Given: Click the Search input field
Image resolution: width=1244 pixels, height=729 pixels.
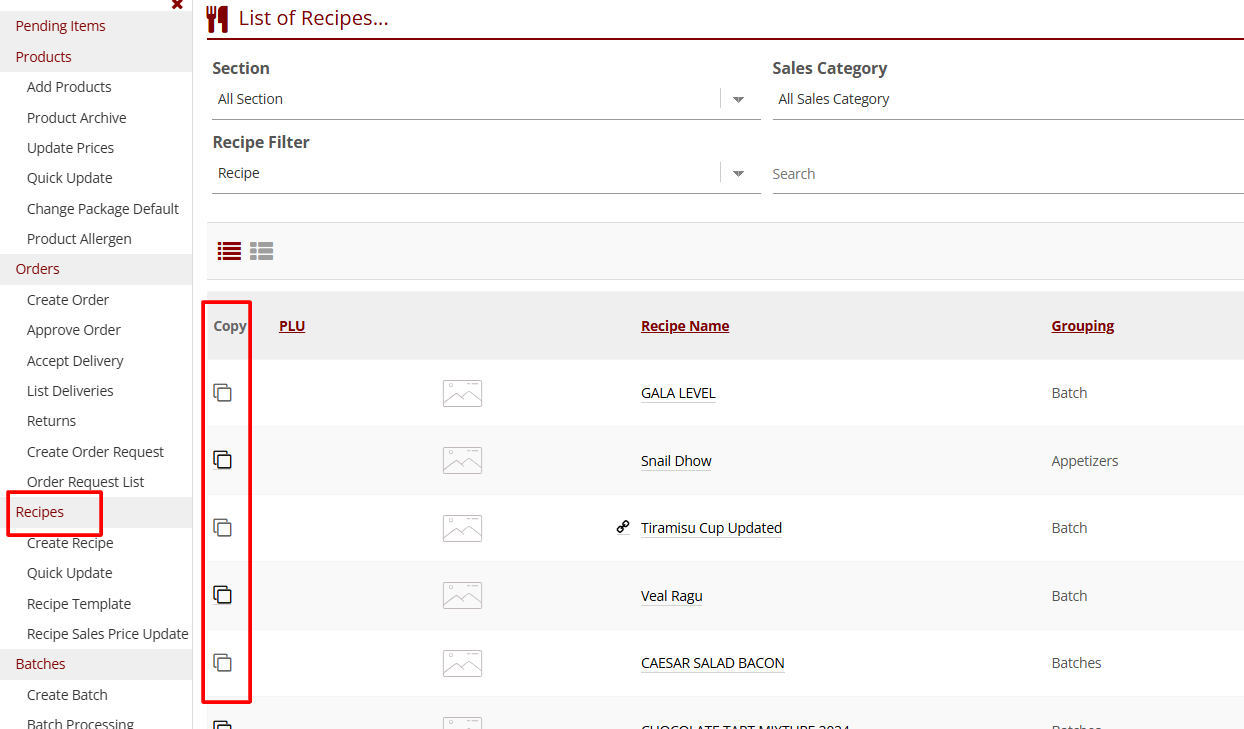Looking at the screenshot, I should [1005, 174].
